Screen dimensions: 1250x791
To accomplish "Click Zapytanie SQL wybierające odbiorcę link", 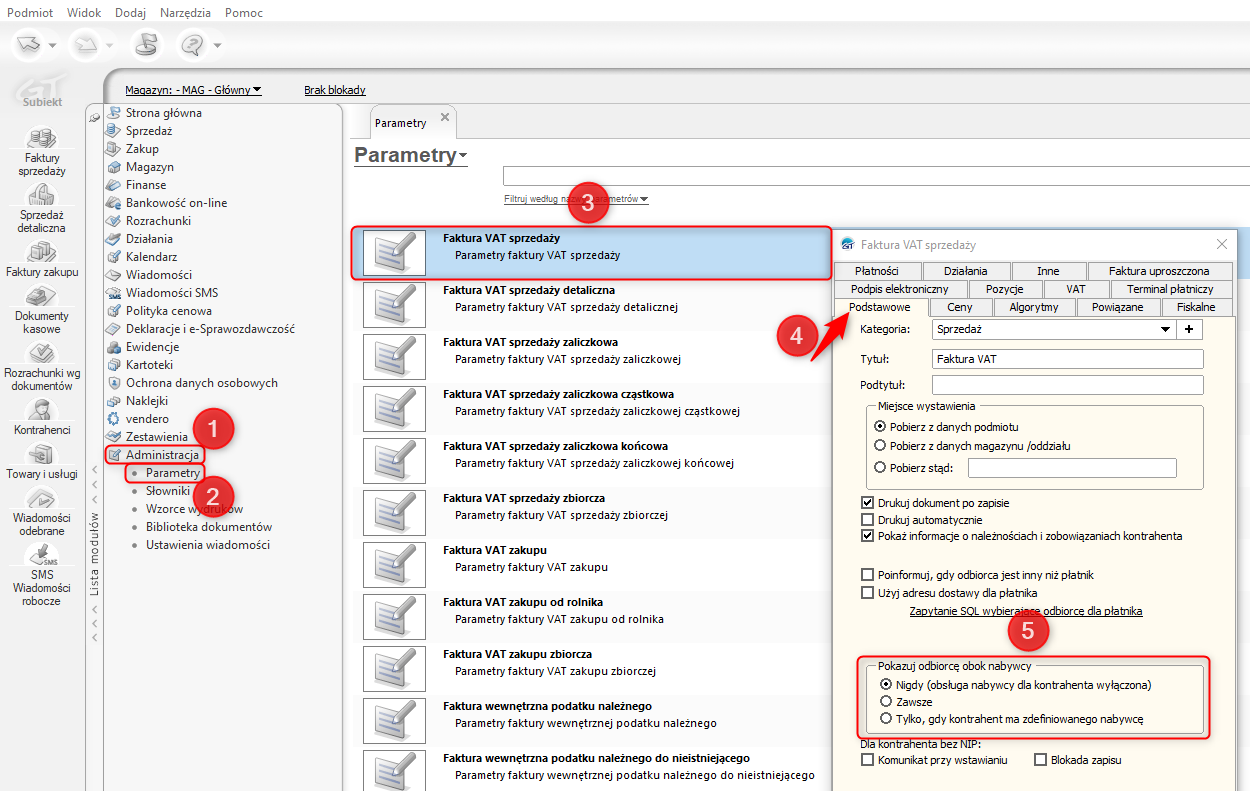I will tap(1026, 611).
